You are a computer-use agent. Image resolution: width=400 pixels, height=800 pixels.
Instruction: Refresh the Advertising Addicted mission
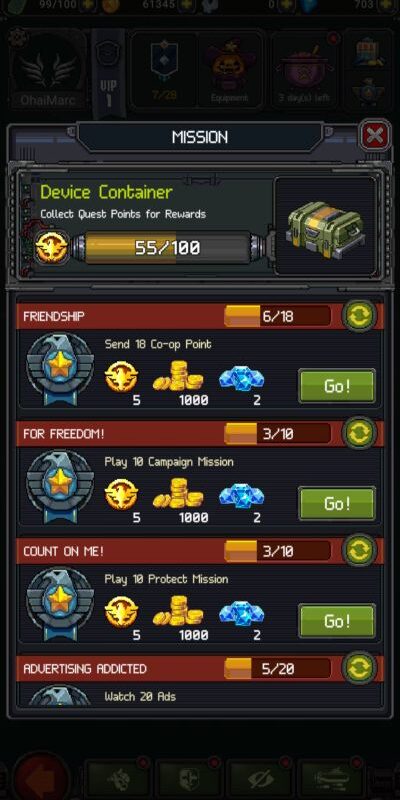[x=361, y=668]
